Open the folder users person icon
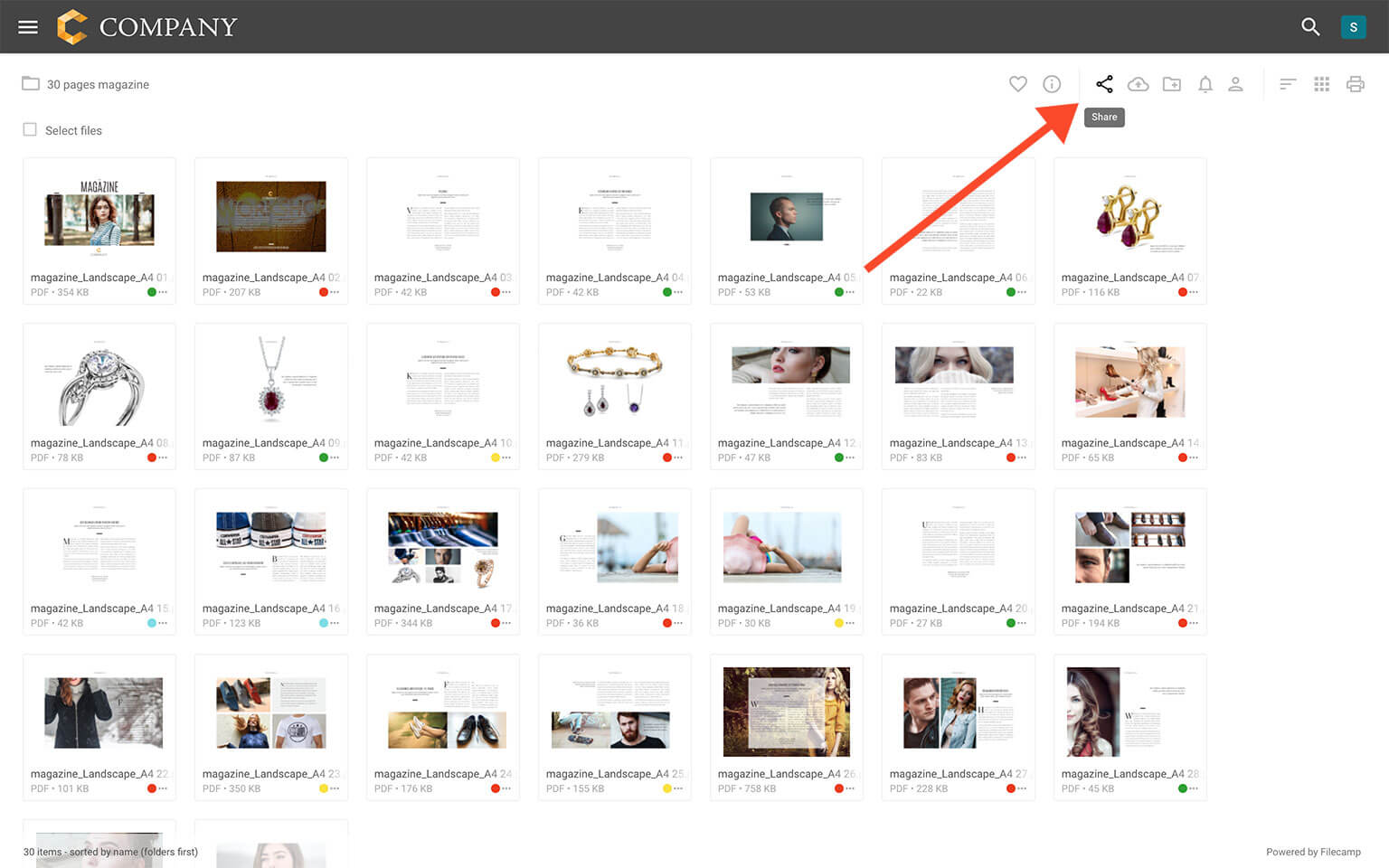This screenshot has height=868, width=1389. [x=1235, y=84]
